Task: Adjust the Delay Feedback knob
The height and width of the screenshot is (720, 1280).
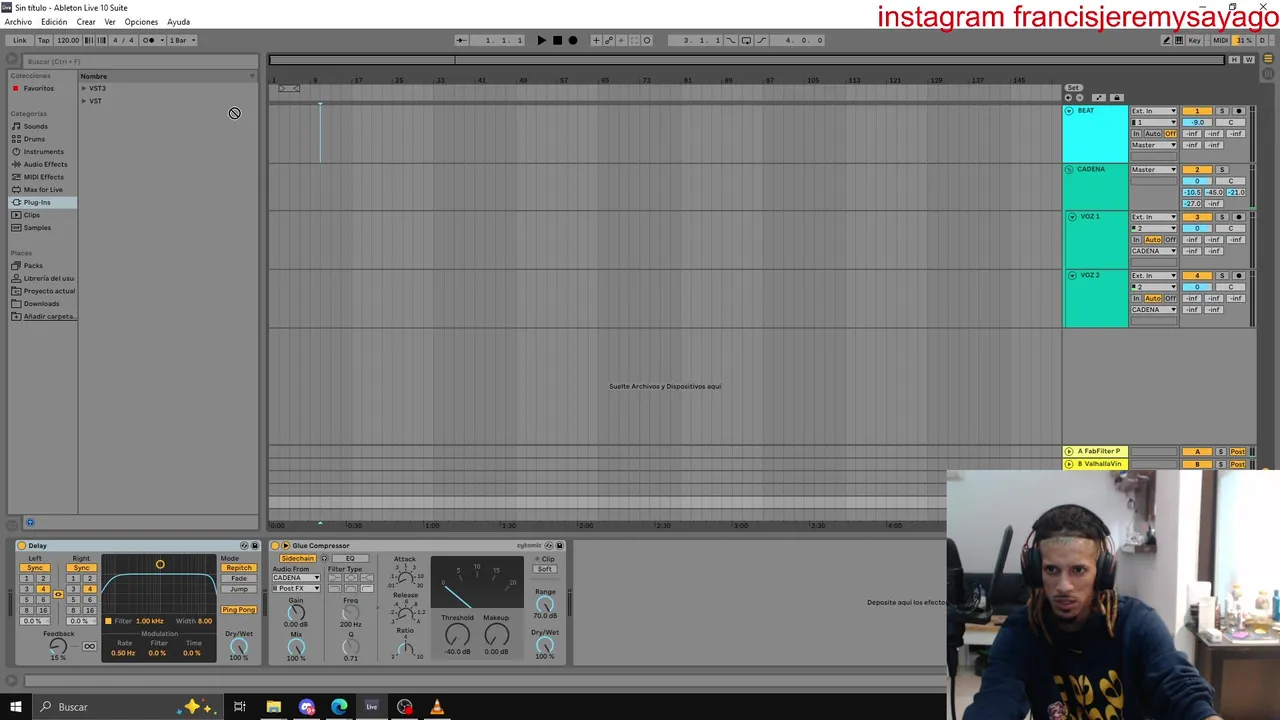Action: (58, 646)
